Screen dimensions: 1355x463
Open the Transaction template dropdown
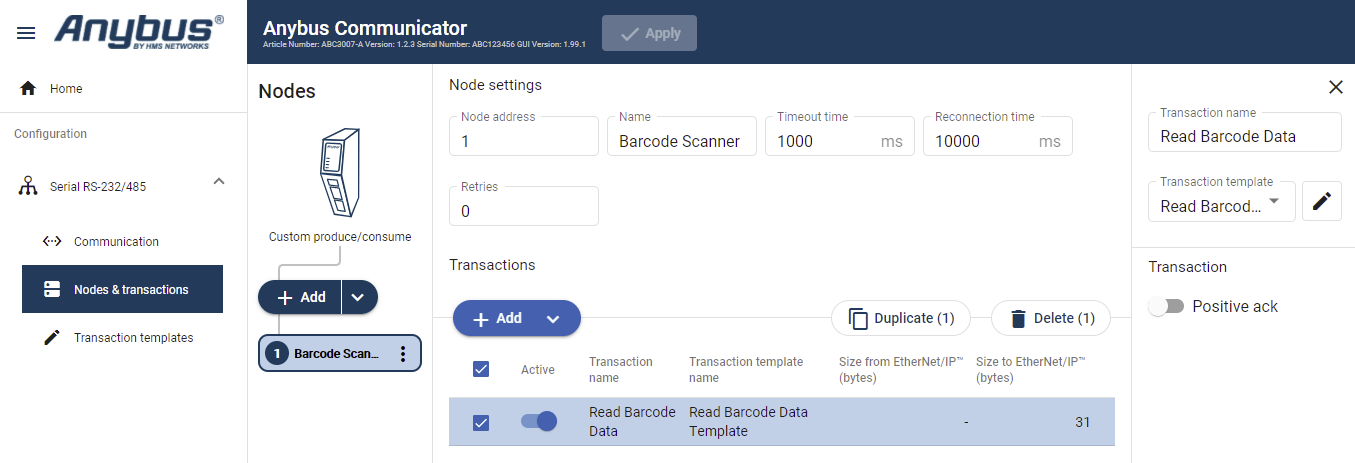[1222, 201]
